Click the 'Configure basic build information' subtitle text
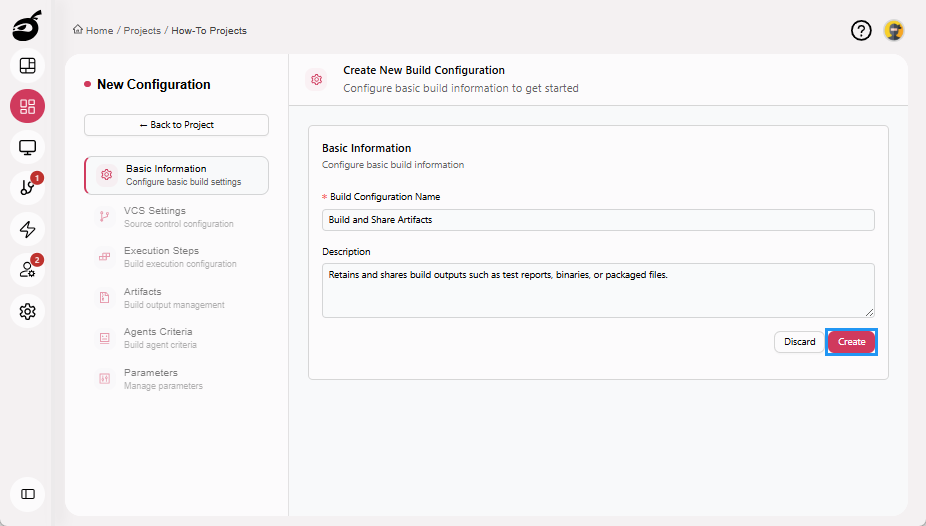 click(x=393, y=165)
